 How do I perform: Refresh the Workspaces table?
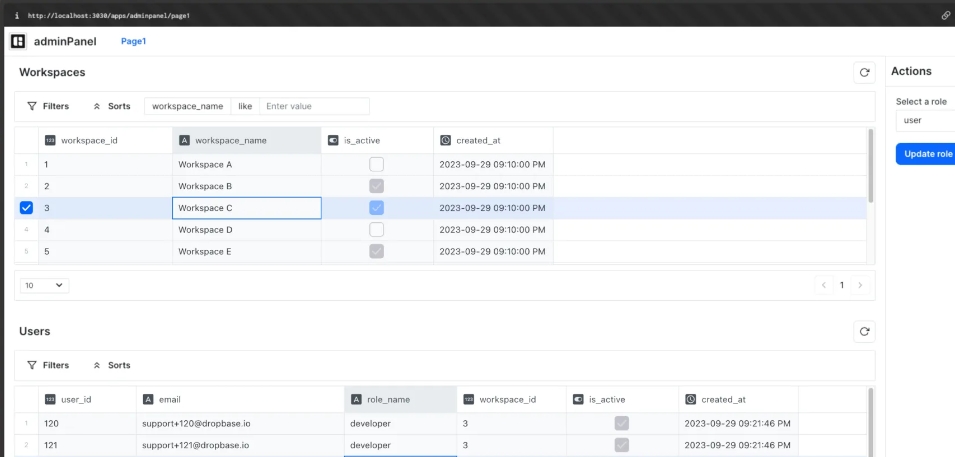[864, 72]
